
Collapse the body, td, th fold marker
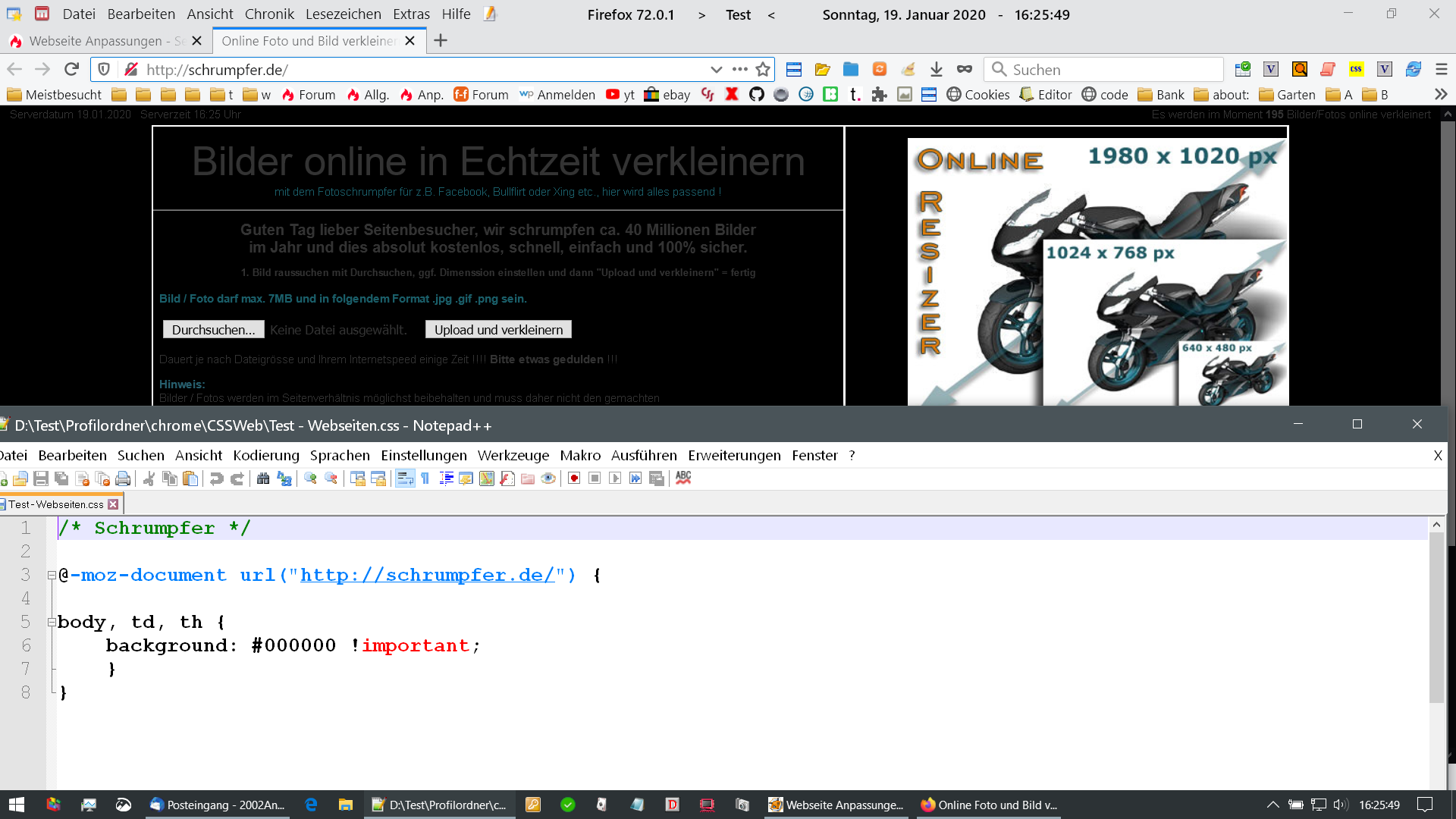tap(52, 623)
